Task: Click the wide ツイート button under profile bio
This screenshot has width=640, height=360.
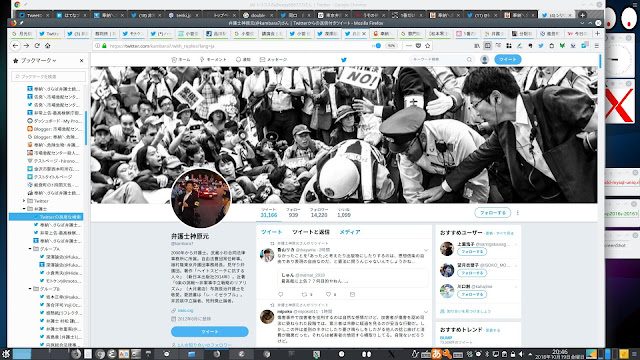Action: coord(210,331)
